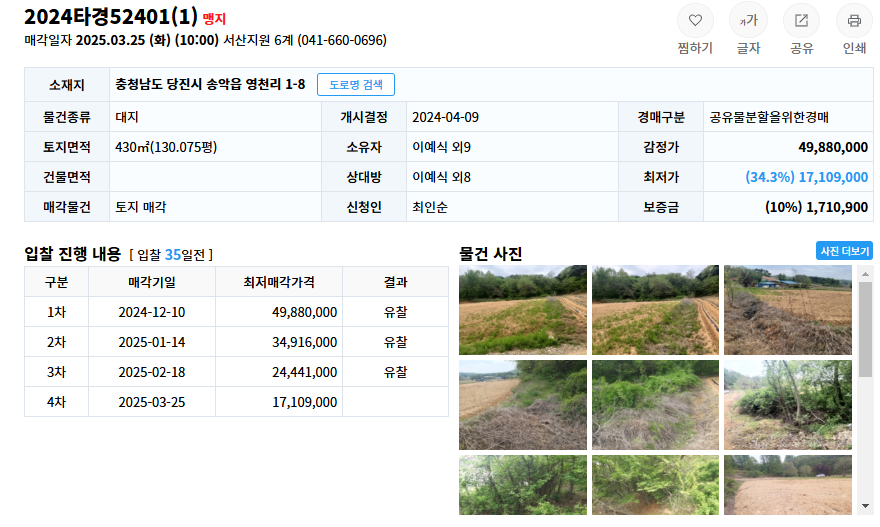Click the 도로명 검색 button

[356, 85]
